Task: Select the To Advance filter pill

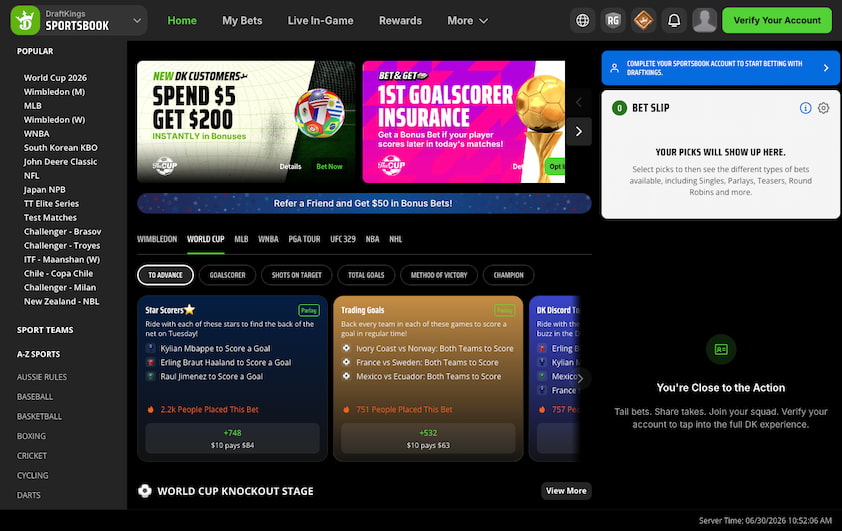Action: pos(165,275)
